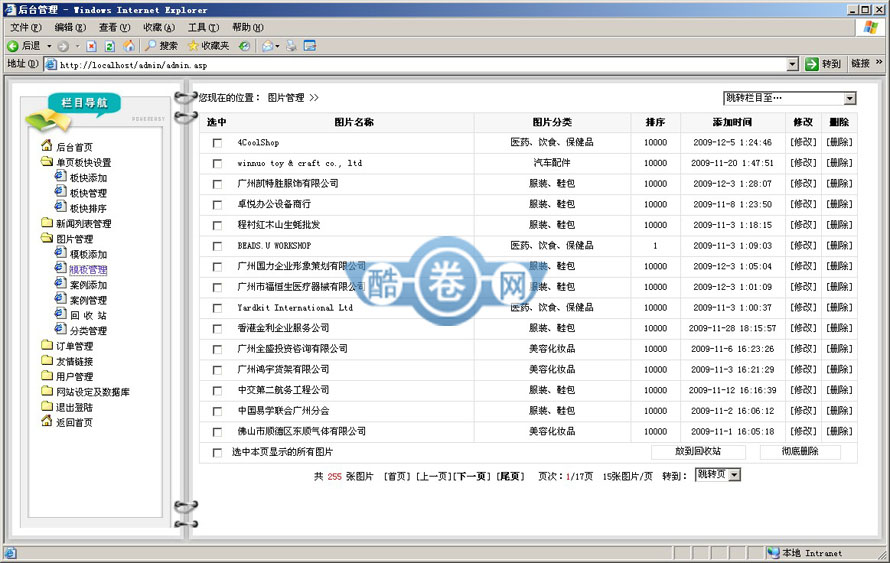Open the address bar dropdown arrow
This screenshot has width=890, height=563.
[x=792, y=65]
